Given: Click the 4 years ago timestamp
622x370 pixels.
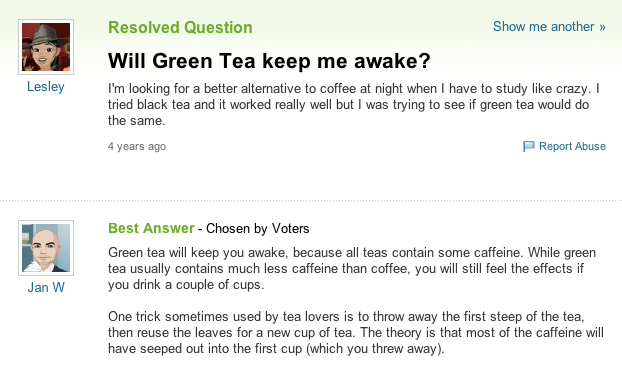Looking at the screenshot, I should 137,146.
